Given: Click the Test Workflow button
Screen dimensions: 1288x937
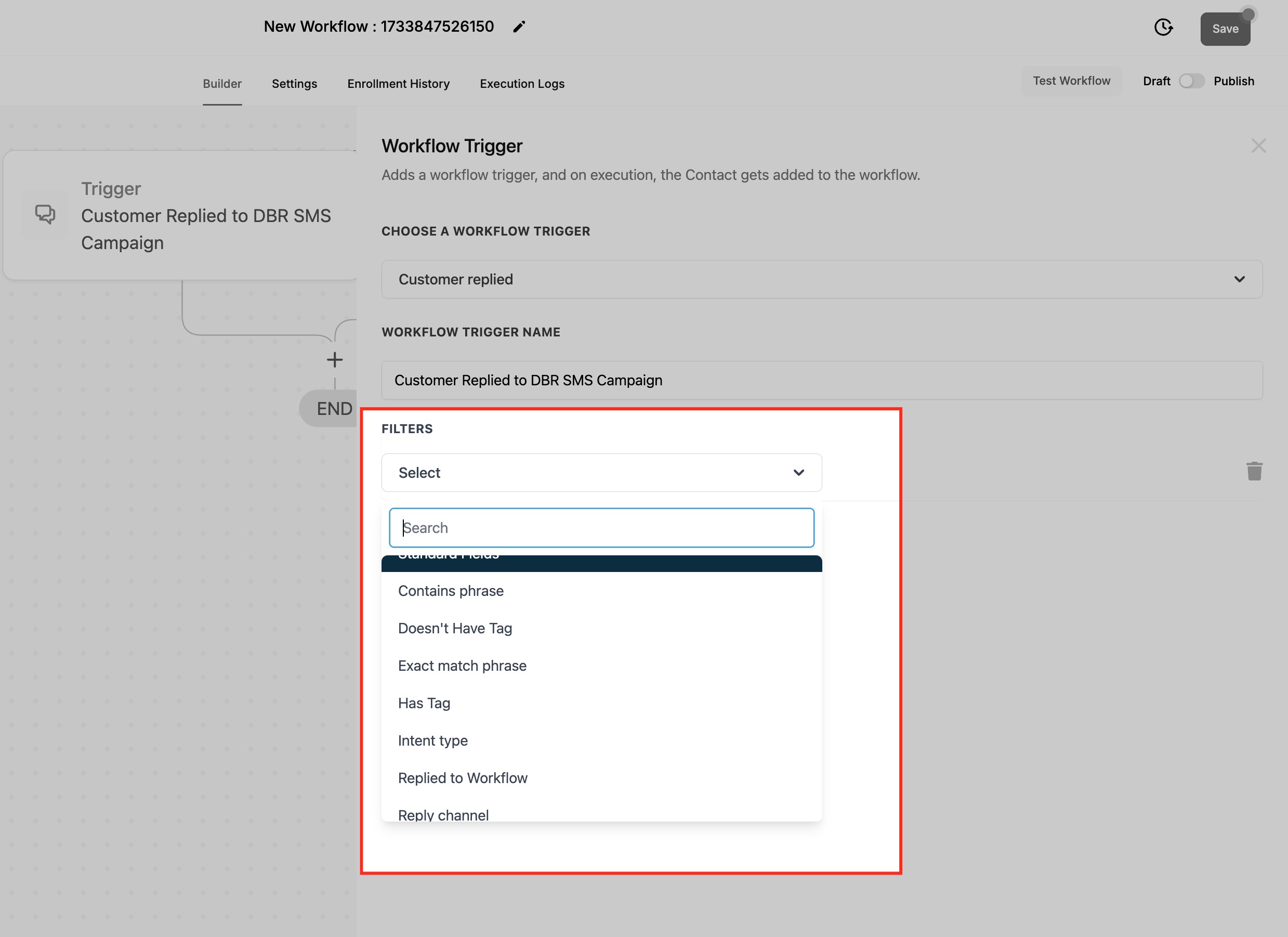Looking at the screenshot, I should pos(1071,81).
